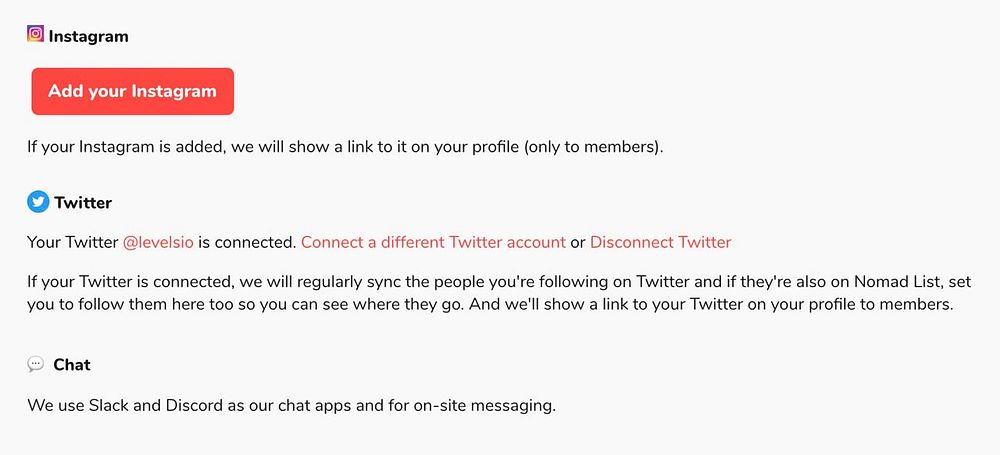Click the "Your Twitter" status text
Image resolution: width=1000 pixels, height=455 pixels.
[72, 242]
